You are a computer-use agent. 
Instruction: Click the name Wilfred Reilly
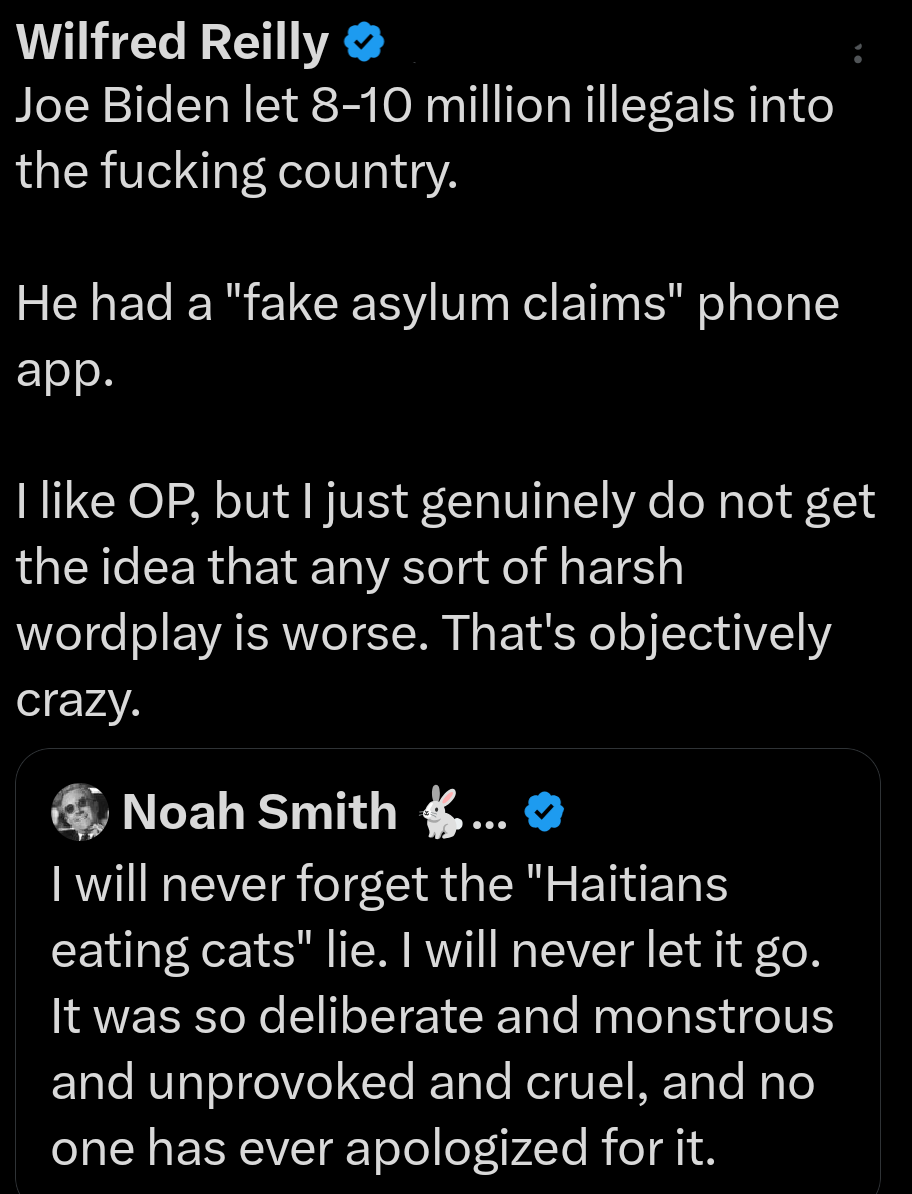tap(170, 41)
